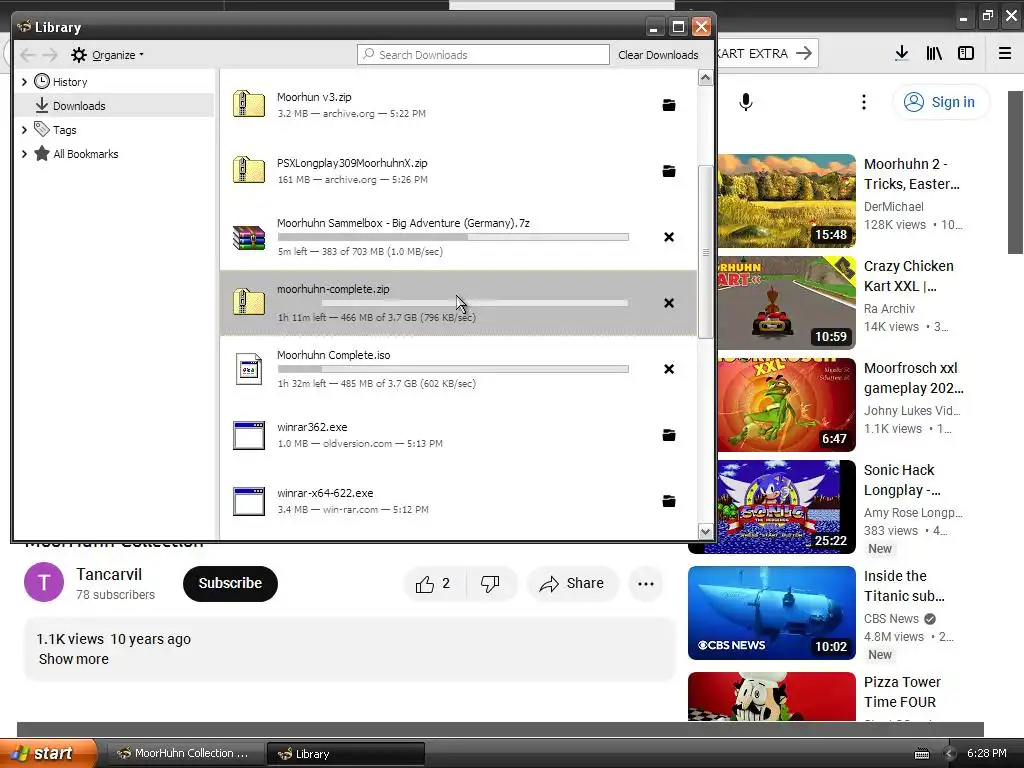Click the PSXLongplay309MoorhuhnX.zip file icon
Viewport: 1024px width, 768px height.
pyautogui.click(x=249, y=170)
